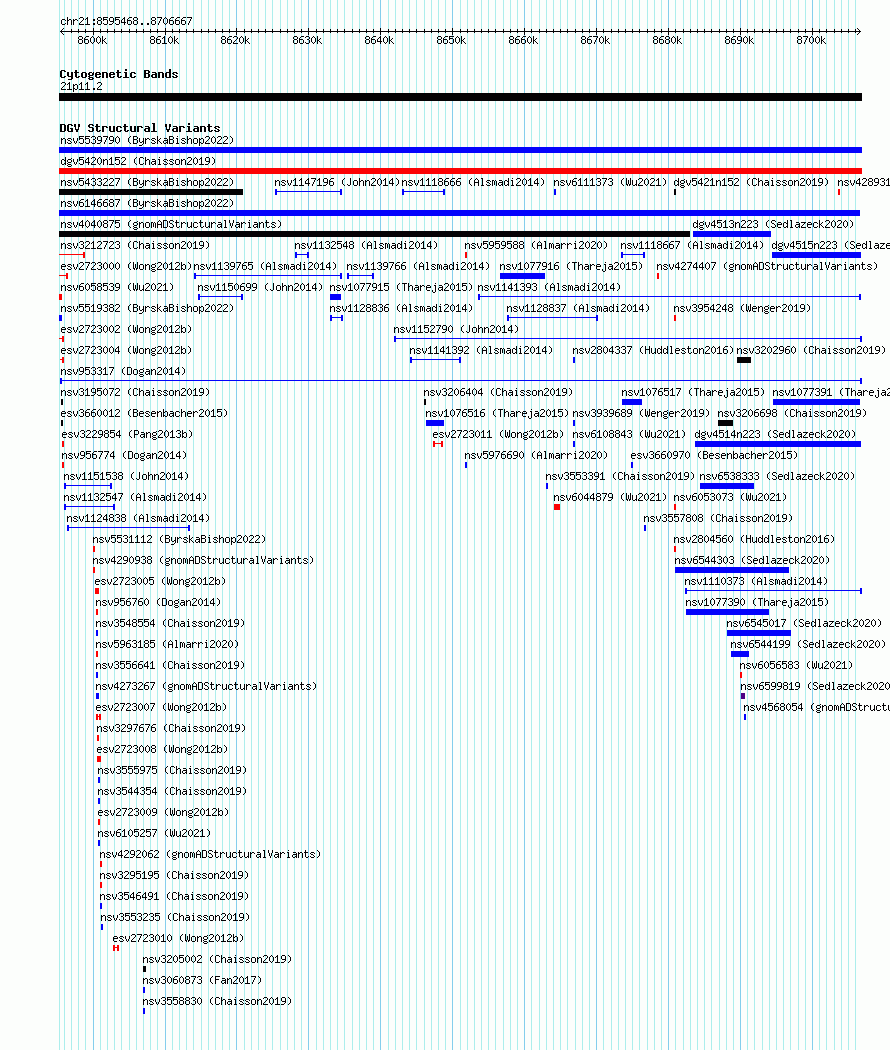The width and height of the screenshot is (890, 1050).
Task: Click nsv3212723 (Chaisson2019) label
Action: click(135, 245)
